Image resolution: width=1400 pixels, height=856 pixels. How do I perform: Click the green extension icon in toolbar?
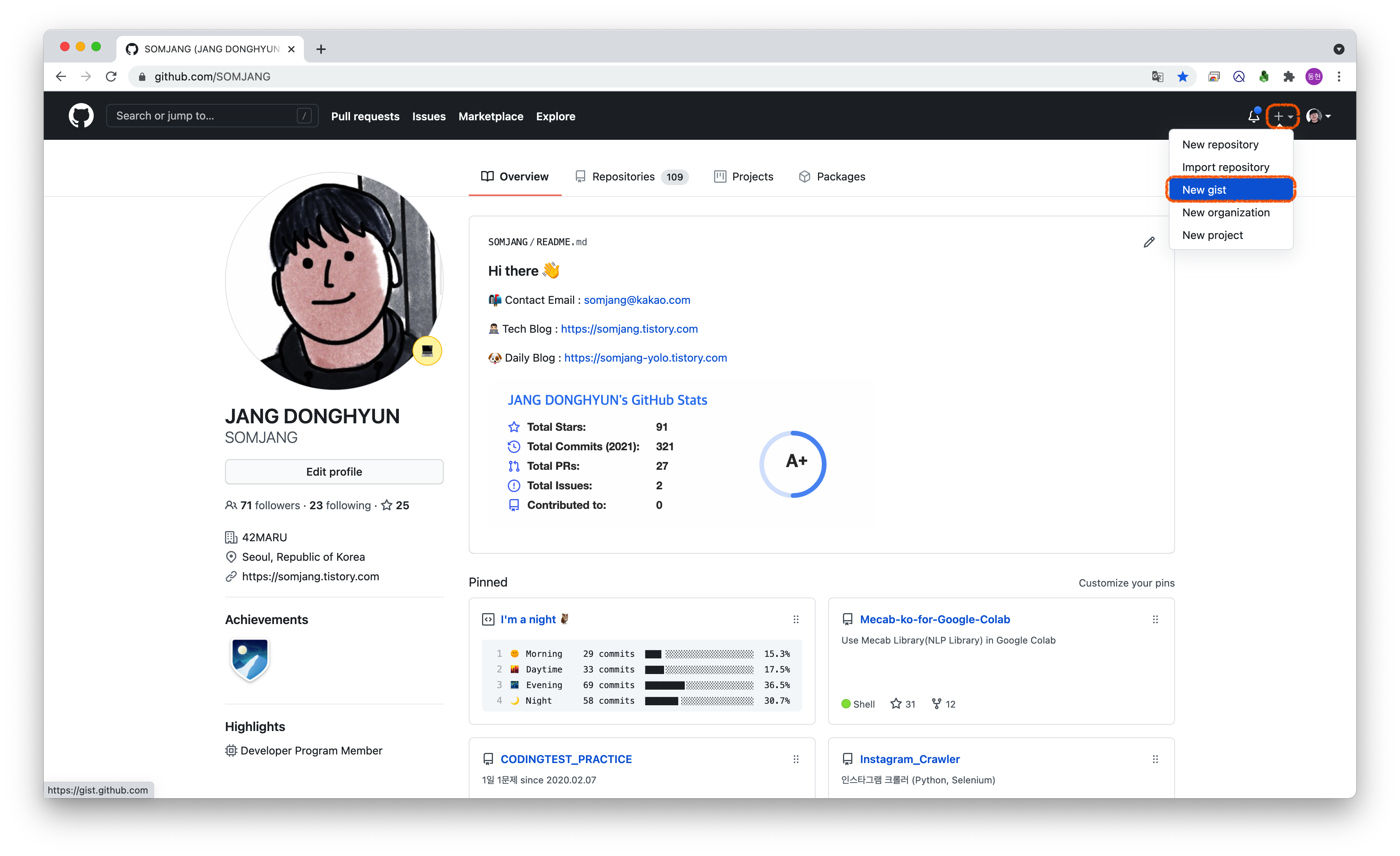[1264, 77]
